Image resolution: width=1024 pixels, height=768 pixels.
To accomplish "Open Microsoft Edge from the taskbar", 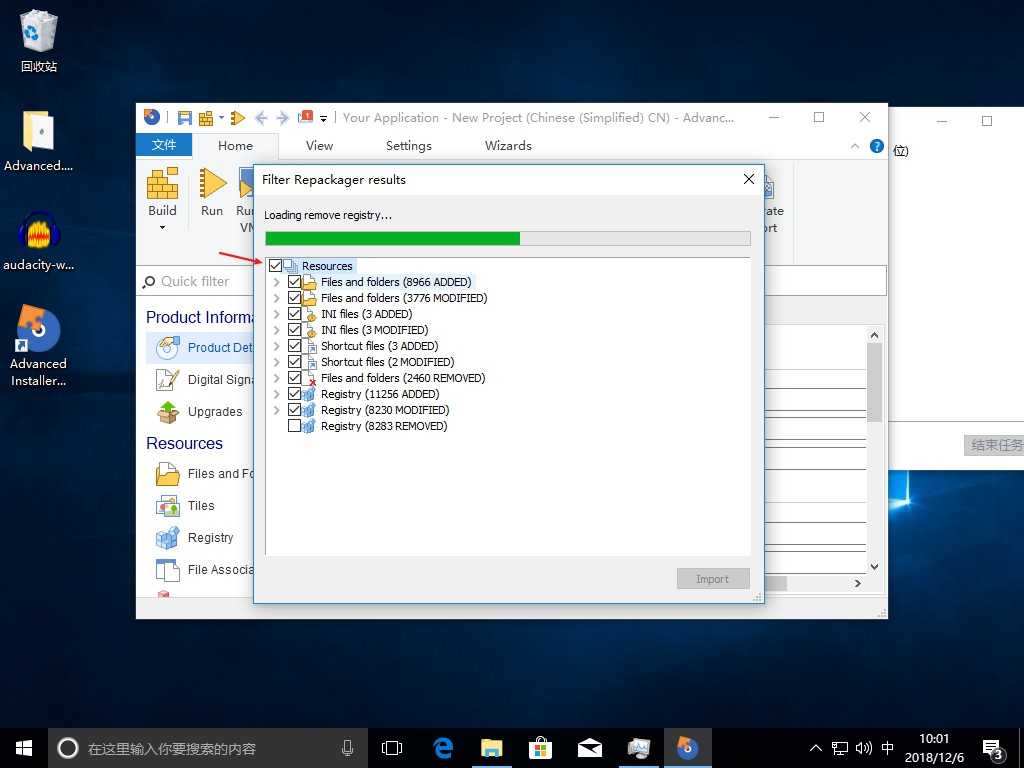I will point(443,748).
